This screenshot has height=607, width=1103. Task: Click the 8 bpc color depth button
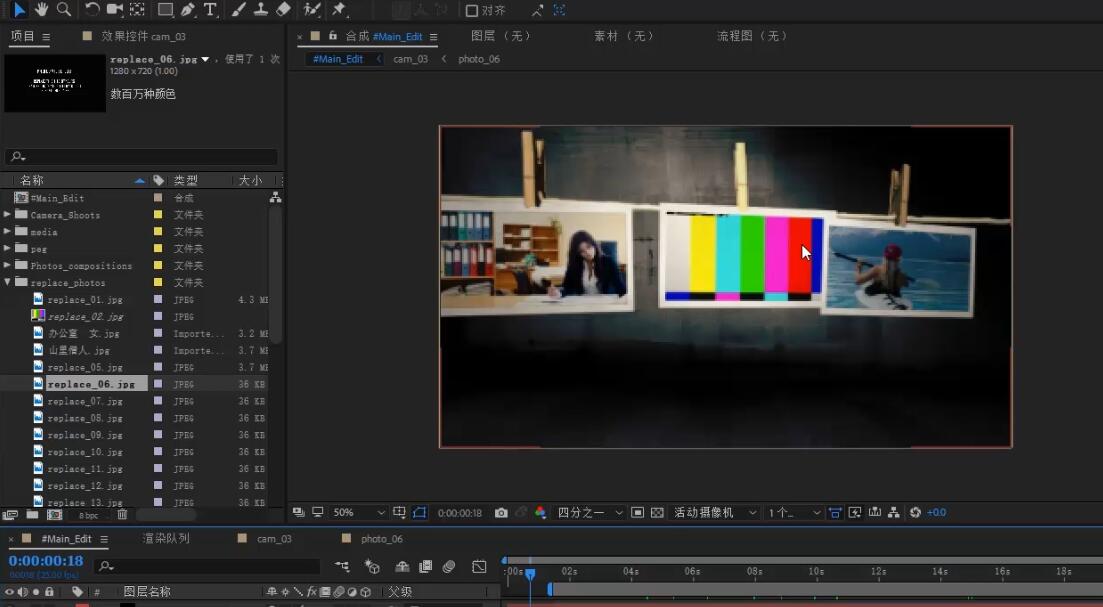(89, 516)
